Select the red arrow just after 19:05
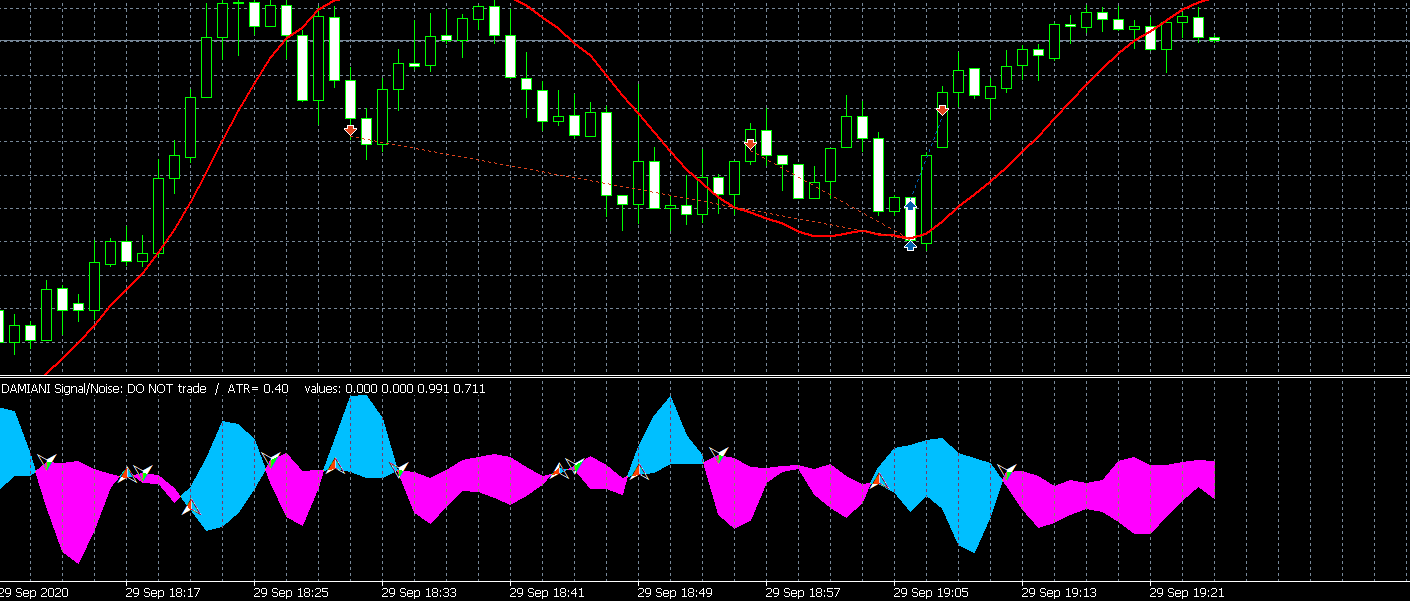 [x=942, y=110]
